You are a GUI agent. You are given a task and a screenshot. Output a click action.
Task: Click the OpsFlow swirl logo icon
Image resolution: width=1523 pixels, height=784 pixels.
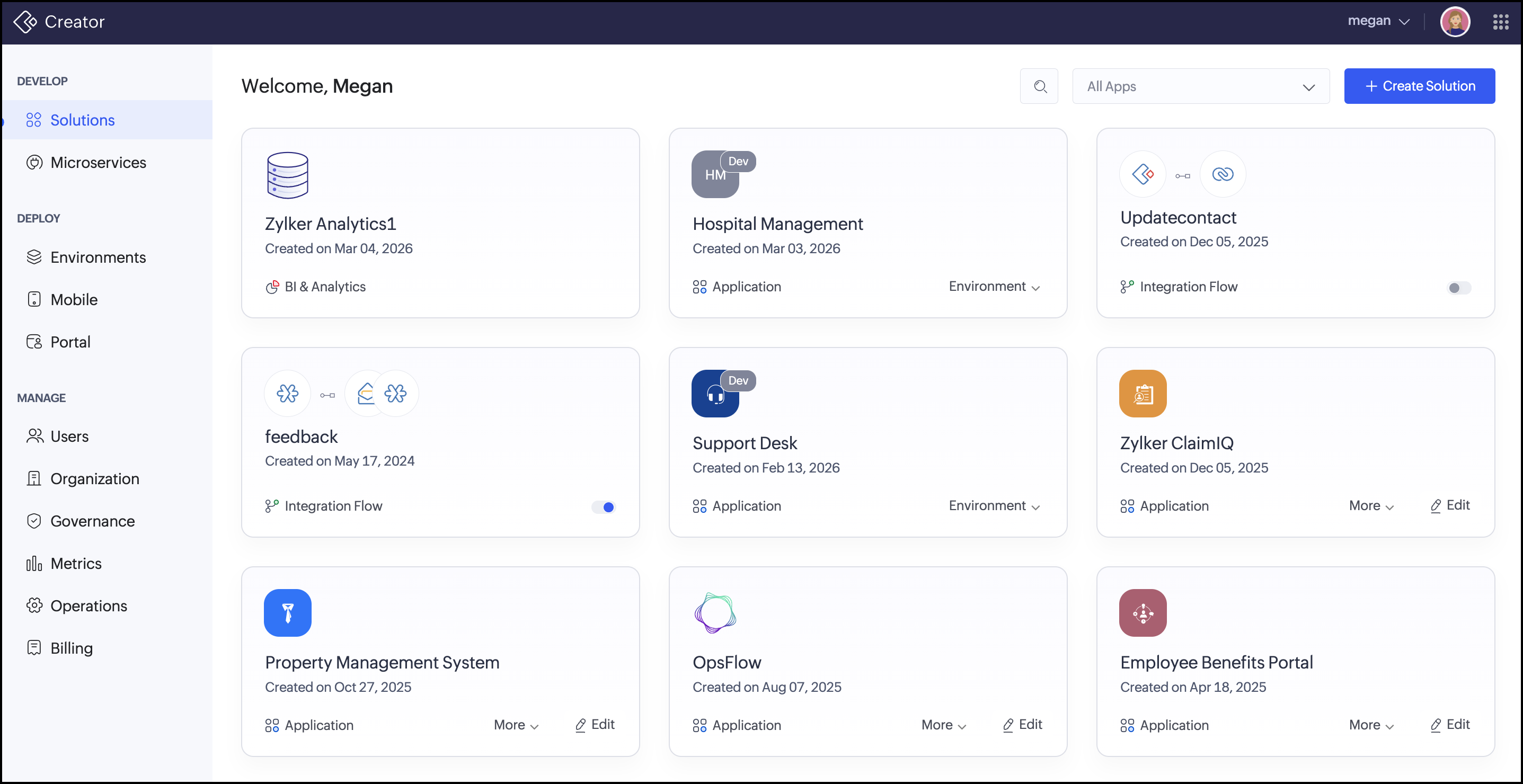(715, 613)
